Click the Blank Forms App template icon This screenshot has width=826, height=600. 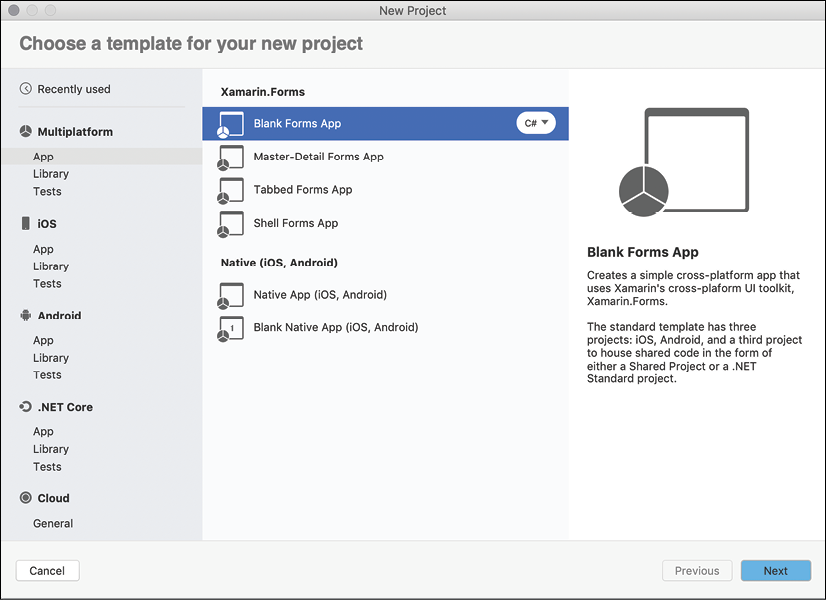click(x=231, y=124)
